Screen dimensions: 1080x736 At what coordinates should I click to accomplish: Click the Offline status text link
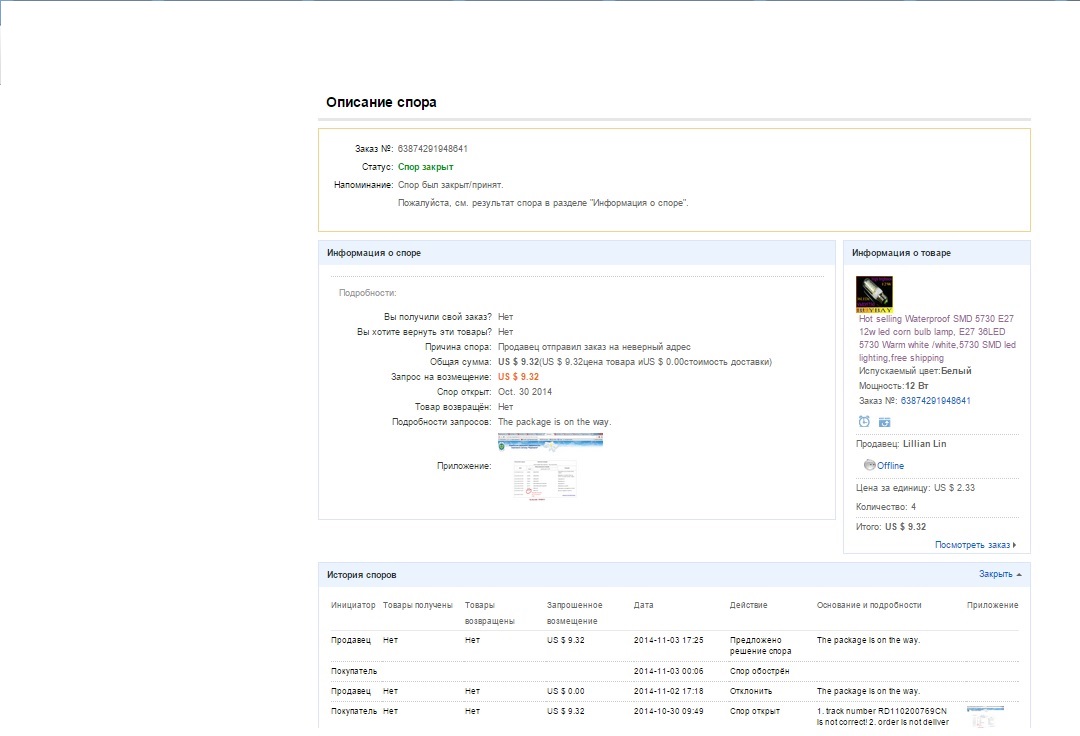[x=890, y=466]
